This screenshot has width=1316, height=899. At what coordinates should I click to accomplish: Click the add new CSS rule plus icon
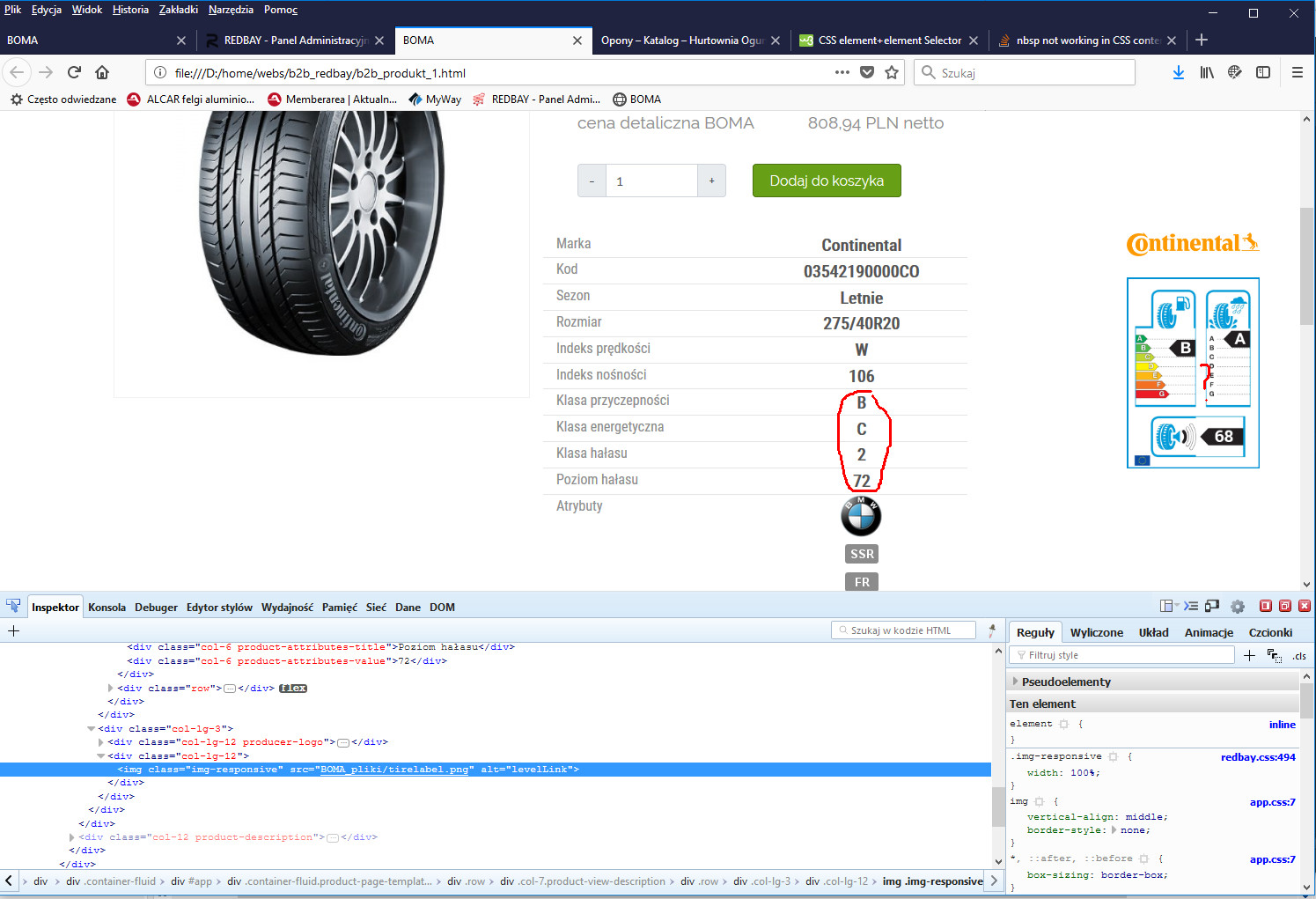(1249, 655)
